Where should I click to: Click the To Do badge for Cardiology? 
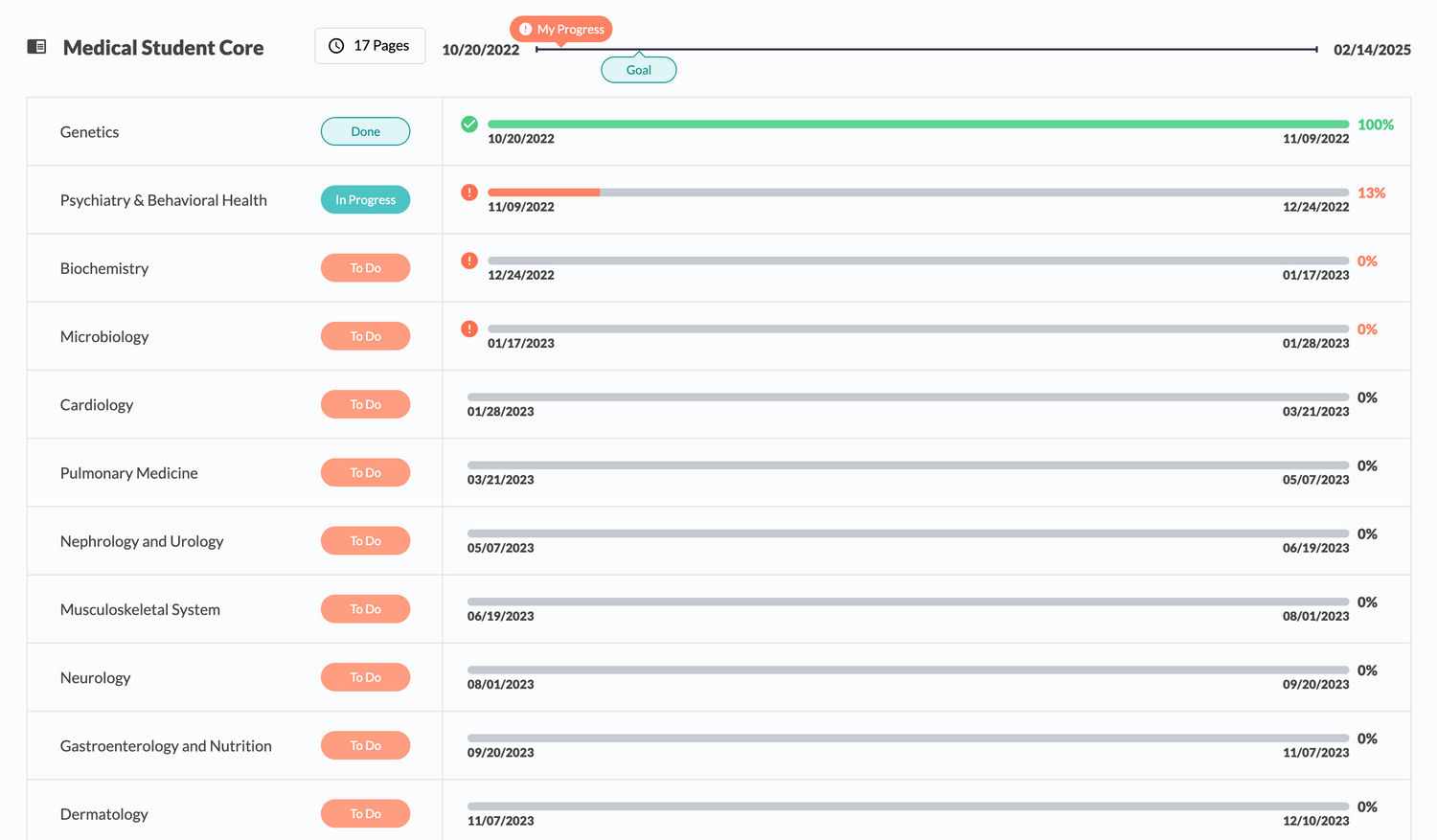[x=365, y=404]
